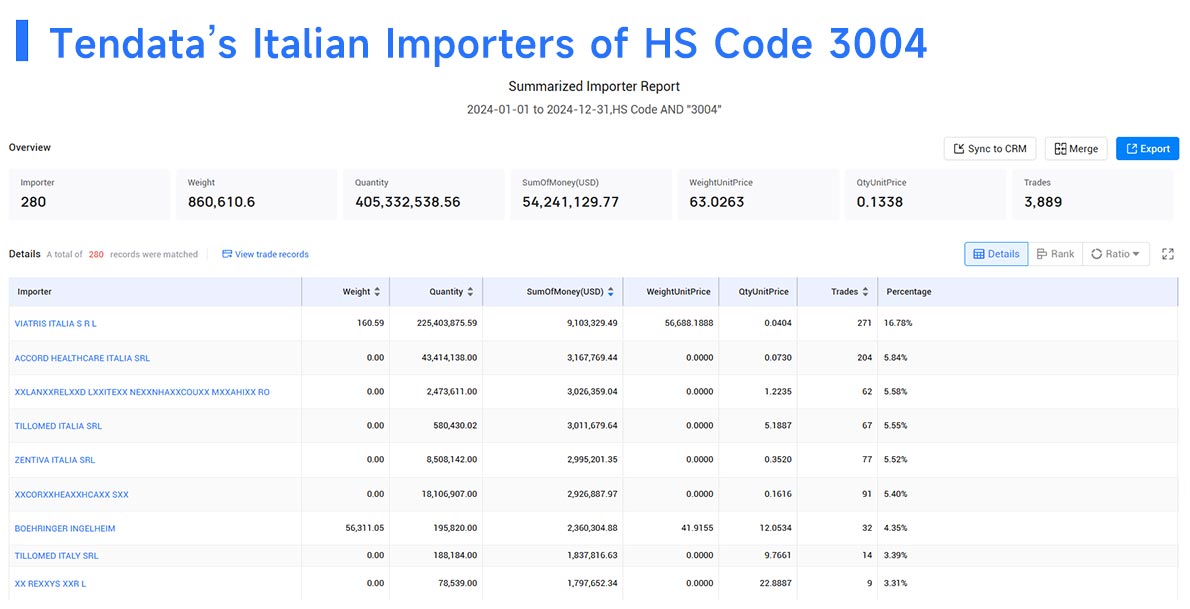
Task: Open the View trade records link
Action: click(x=265, y=254)
